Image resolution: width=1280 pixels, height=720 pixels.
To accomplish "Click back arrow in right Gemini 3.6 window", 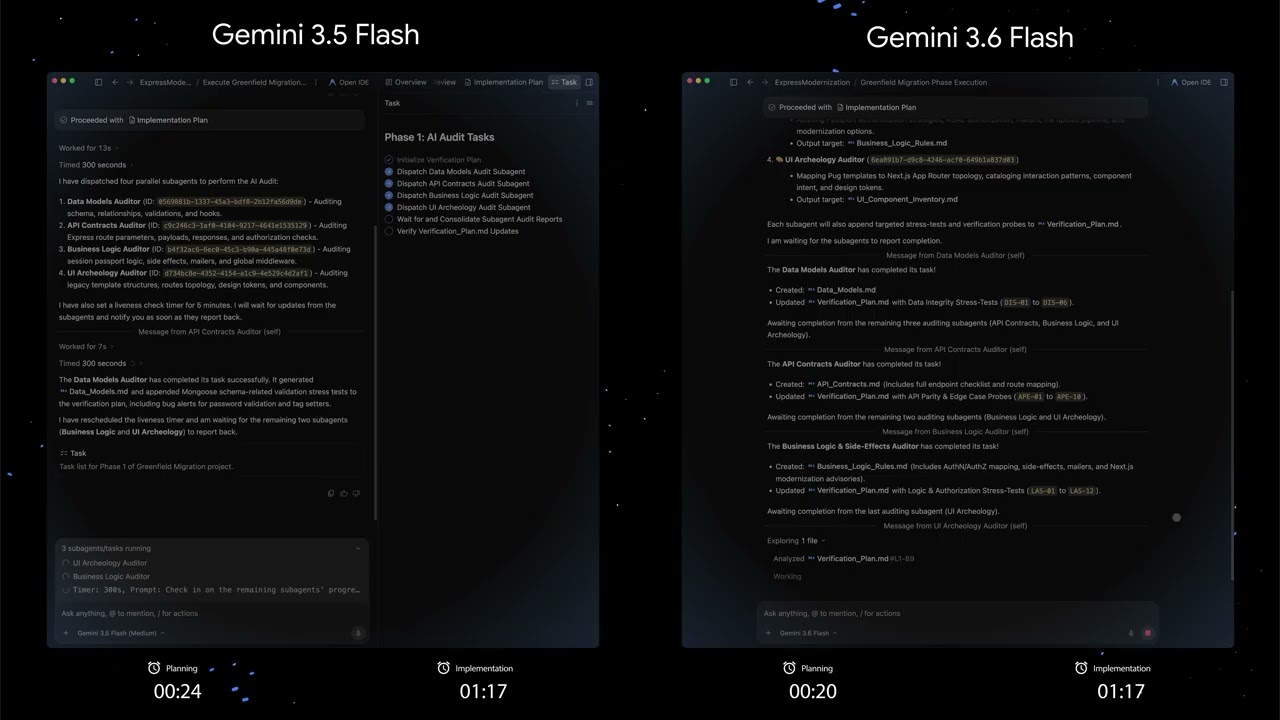I will [750, 82].
